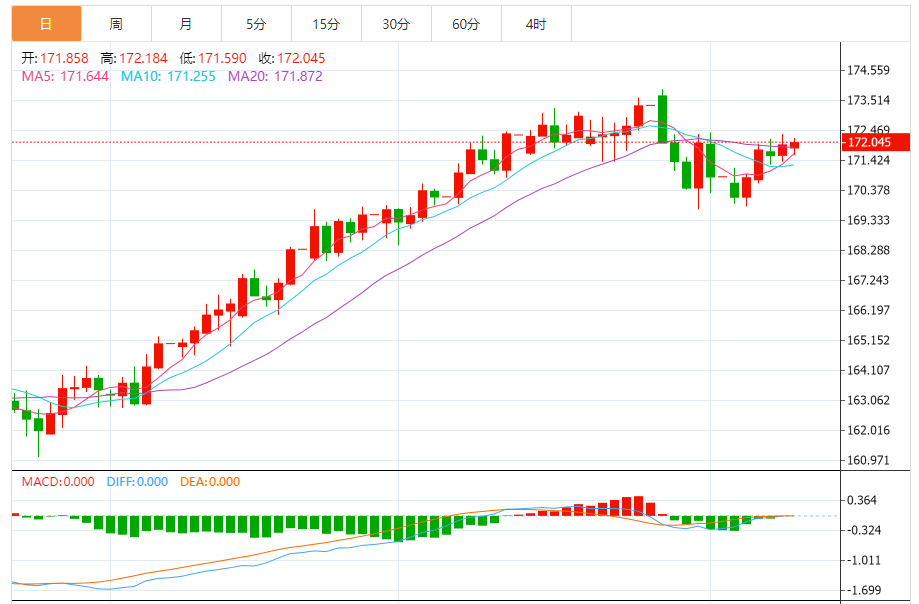Click the 171.424 price axis label
Screen dimensions: 919x604
[869, 161]
